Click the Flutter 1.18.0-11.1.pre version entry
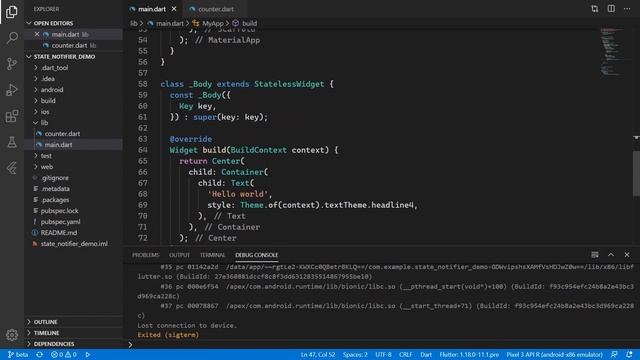 pos(469,355)
